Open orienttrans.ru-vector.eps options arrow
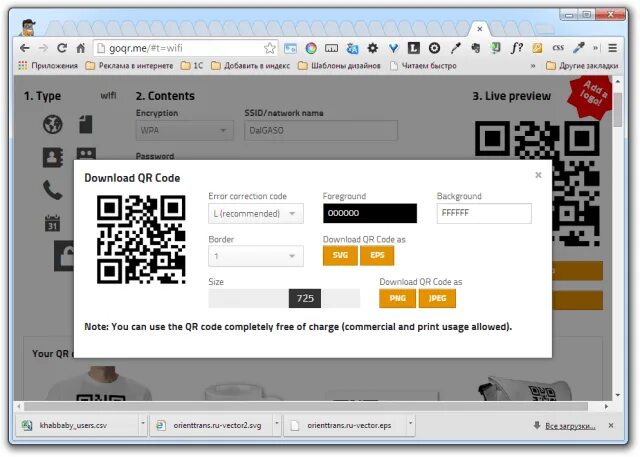Image resolution: width=640 pixels, height=457 pixels. (x=410, y=424)
